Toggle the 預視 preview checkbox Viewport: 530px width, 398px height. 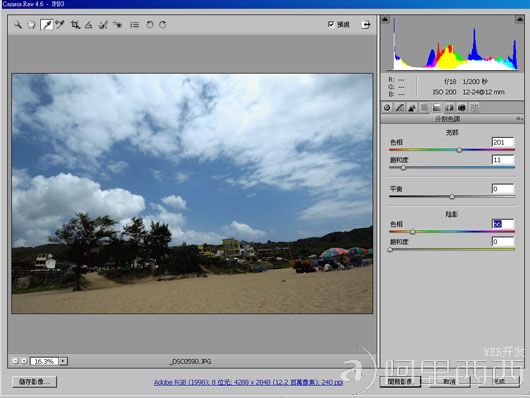331,24
